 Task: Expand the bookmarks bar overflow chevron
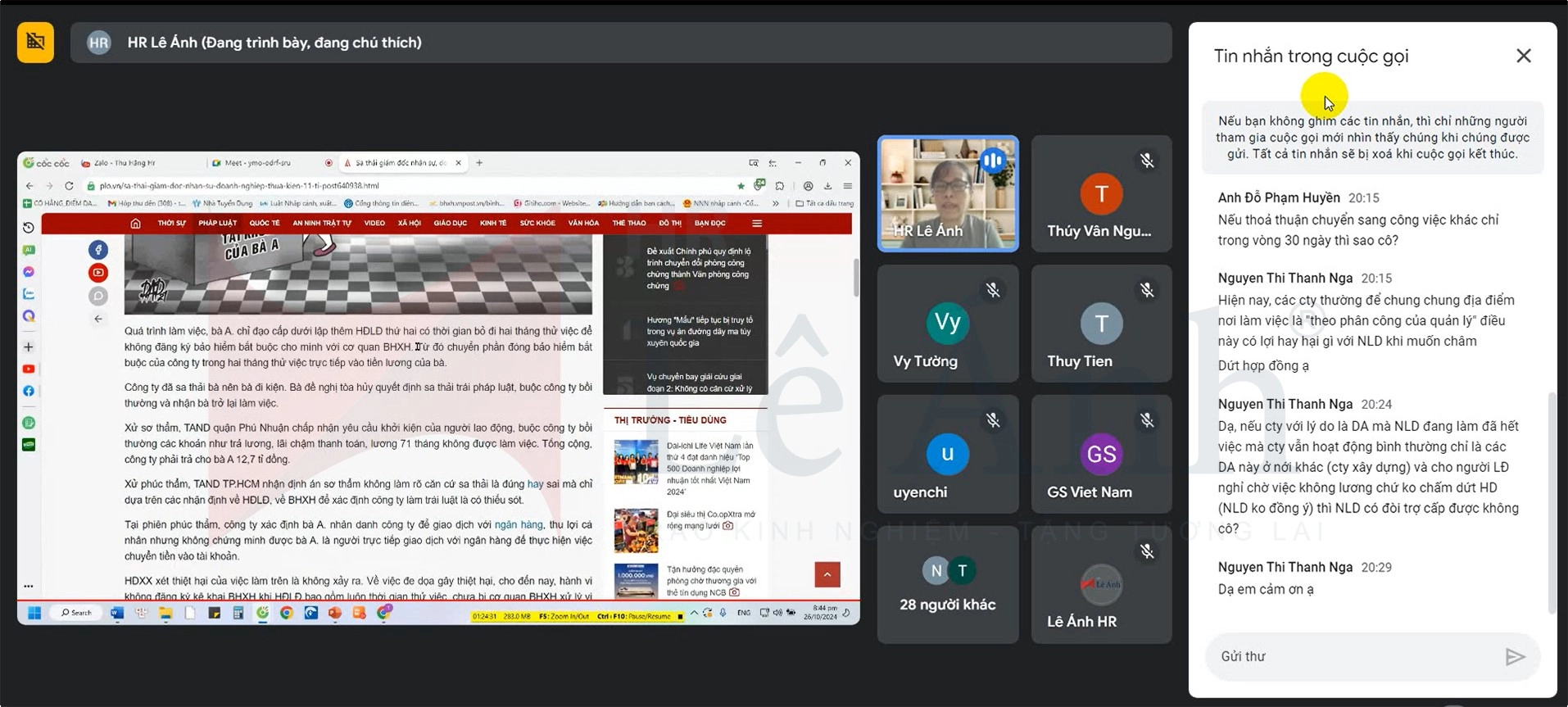tap(775, 203)
